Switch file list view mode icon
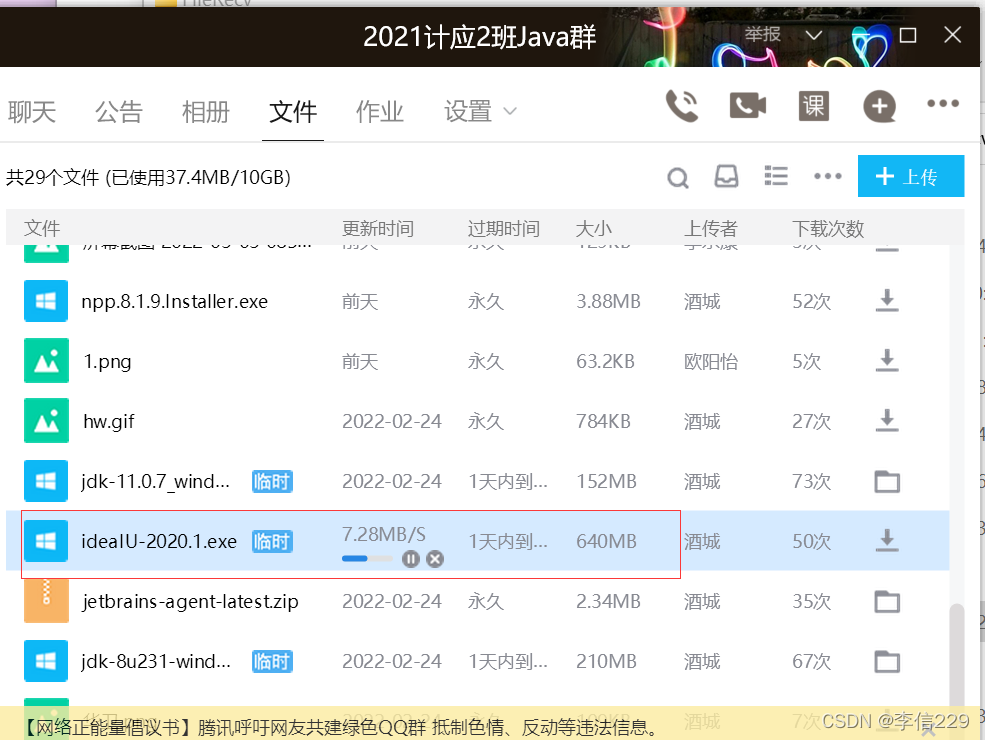The width and height of the screenshot is (985, 740). point(776,176)
